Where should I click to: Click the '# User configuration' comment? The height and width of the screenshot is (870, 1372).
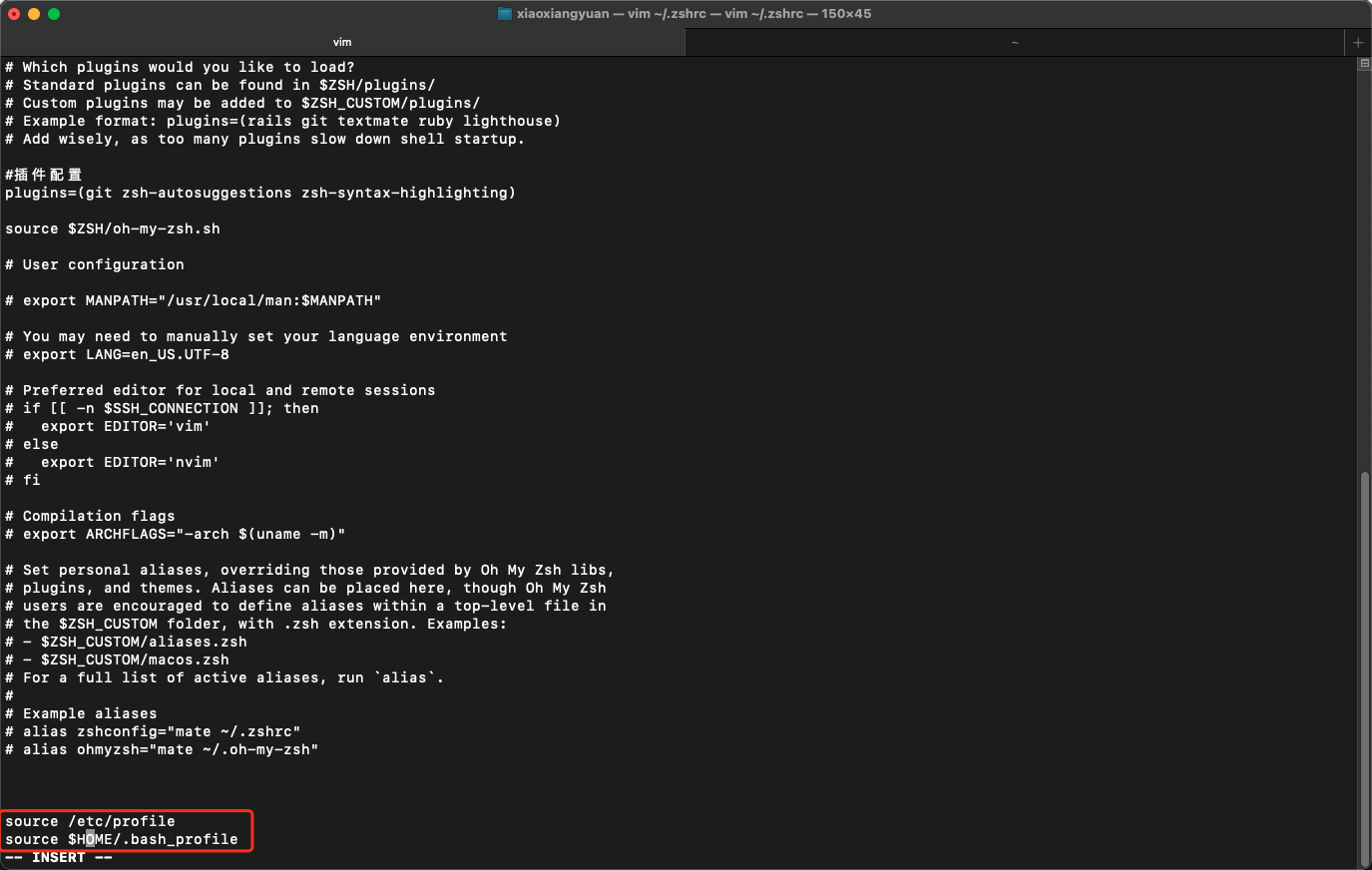click(x=95, y=264)
